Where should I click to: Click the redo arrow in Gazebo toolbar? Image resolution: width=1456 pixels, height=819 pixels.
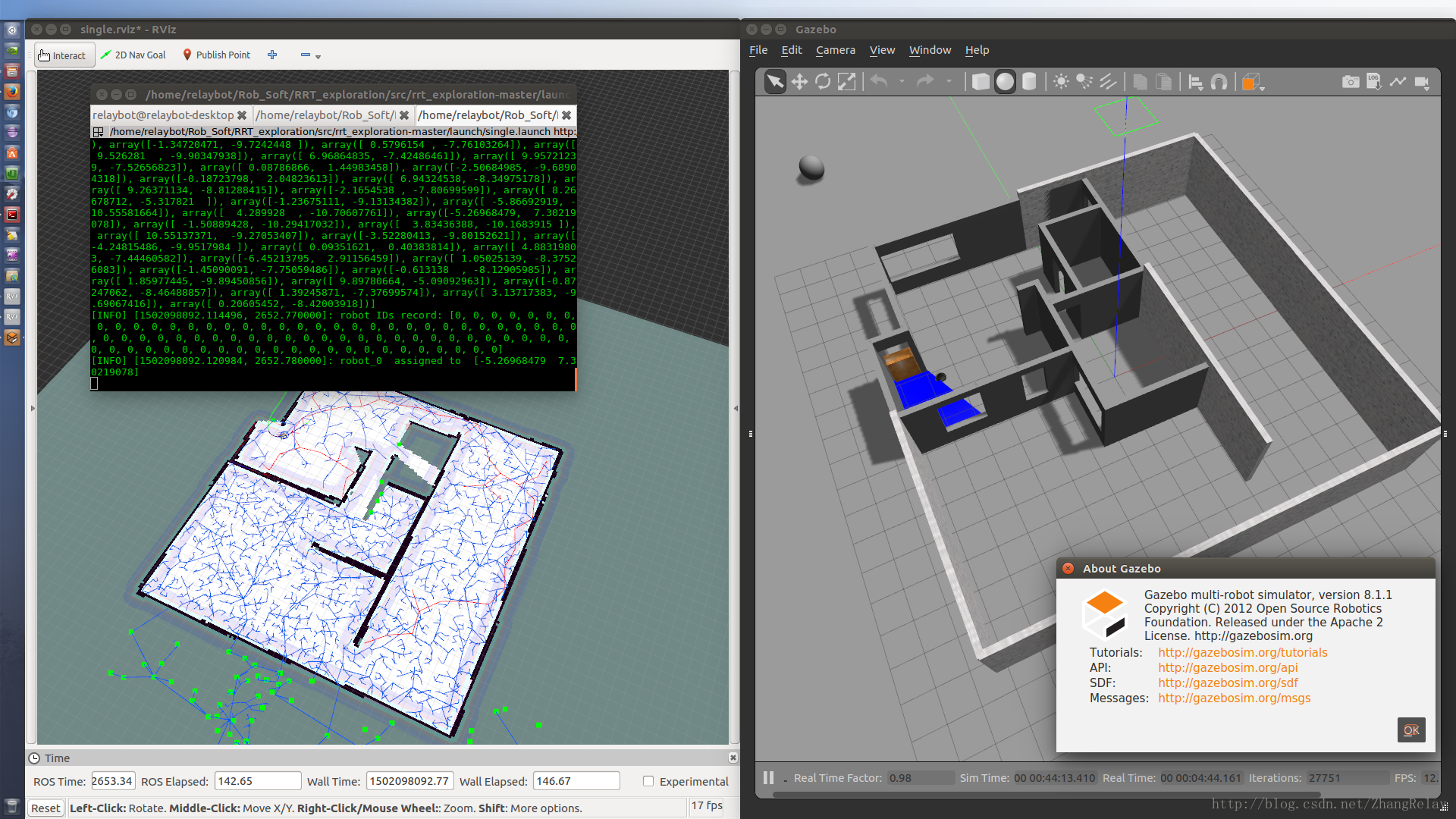click(925, 81)
